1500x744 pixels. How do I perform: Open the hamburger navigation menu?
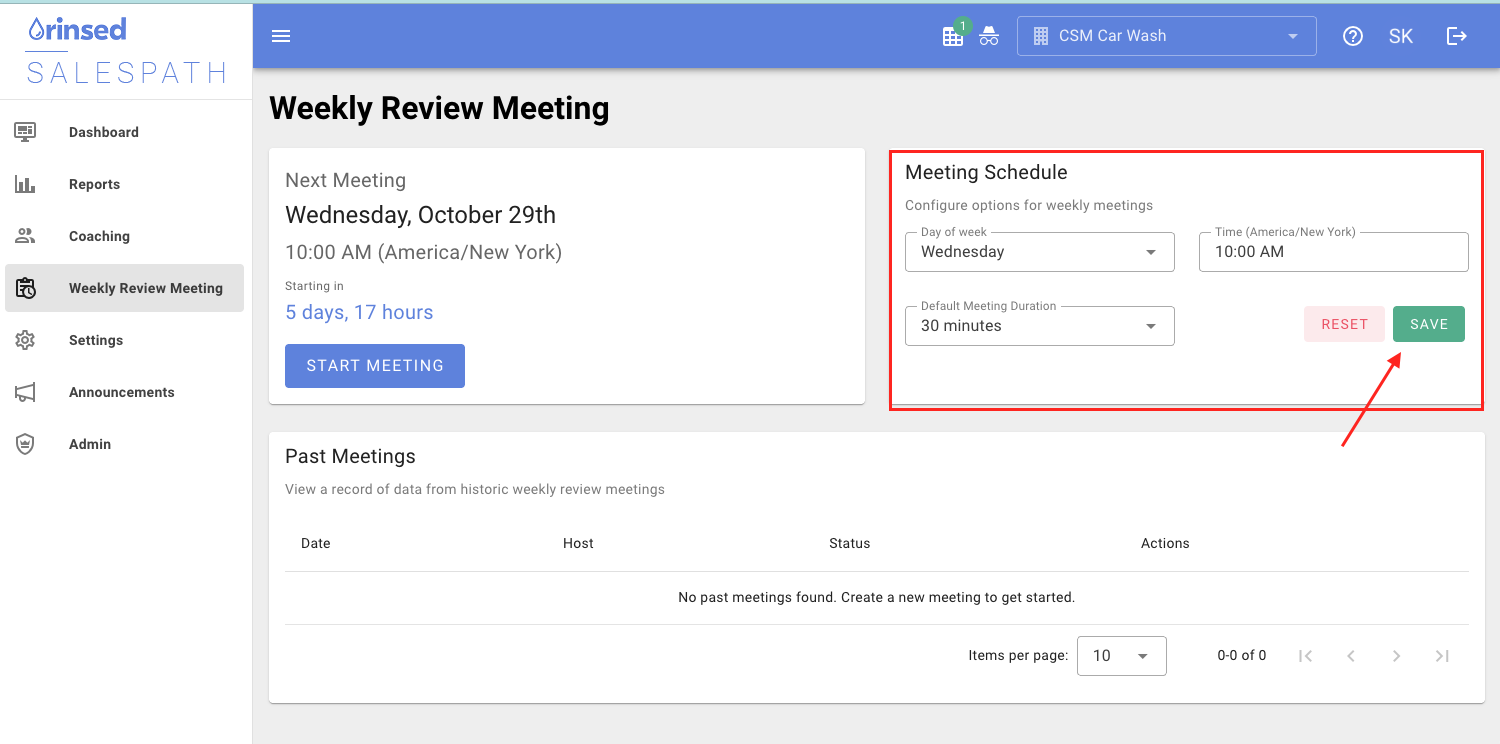coord(281,36)
